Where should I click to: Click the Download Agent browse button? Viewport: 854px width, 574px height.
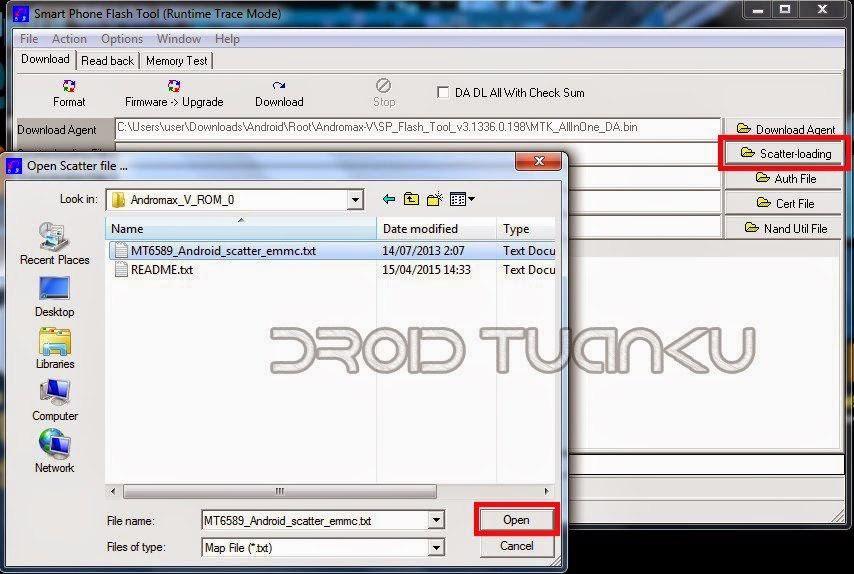pyautogui.click(x=785, y=129)
